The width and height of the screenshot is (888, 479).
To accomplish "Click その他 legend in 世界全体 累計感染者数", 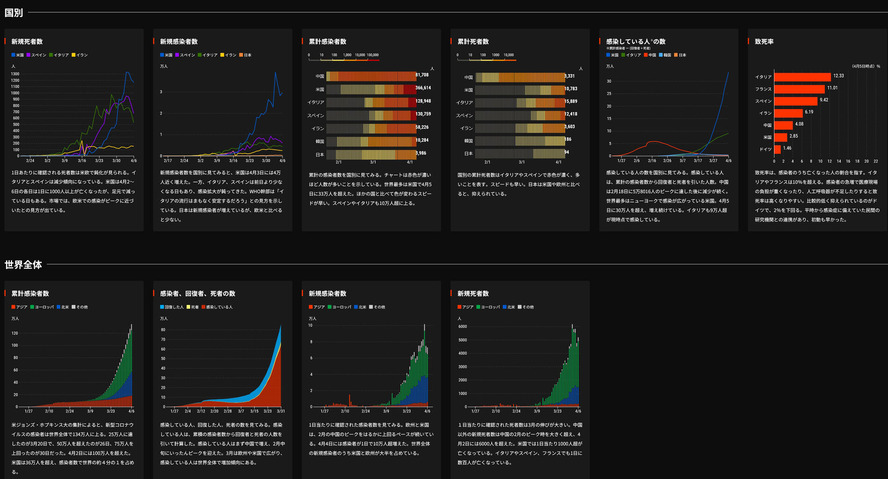I will click(80, 307).
